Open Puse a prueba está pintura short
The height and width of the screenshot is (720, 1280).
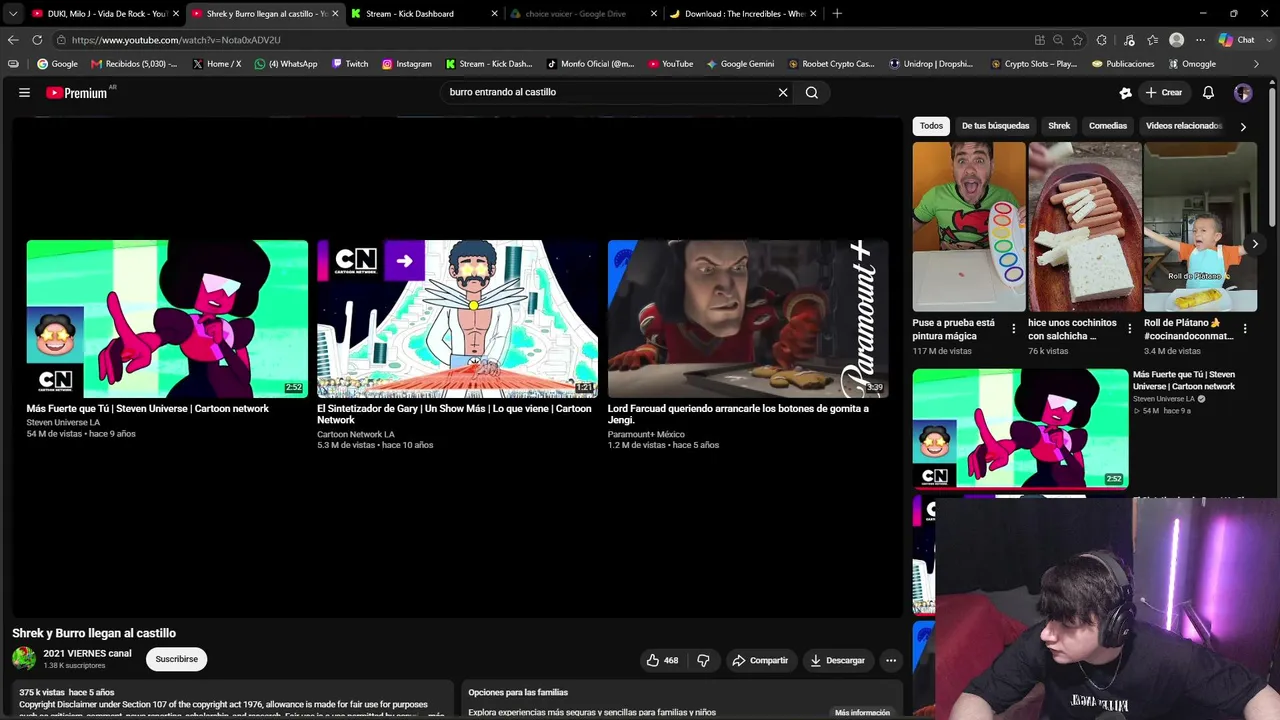click(969, 227)
